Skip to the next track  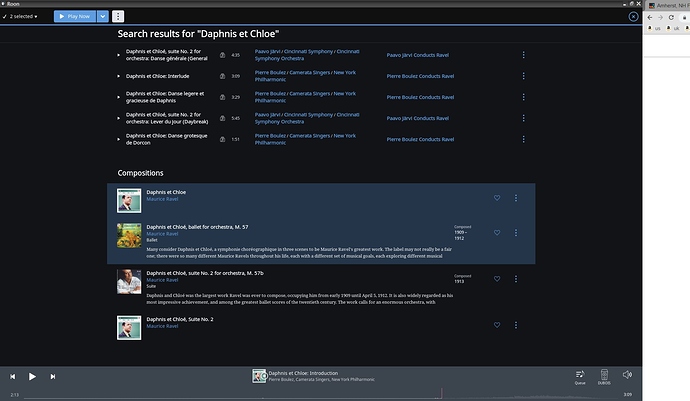(53, 377)
